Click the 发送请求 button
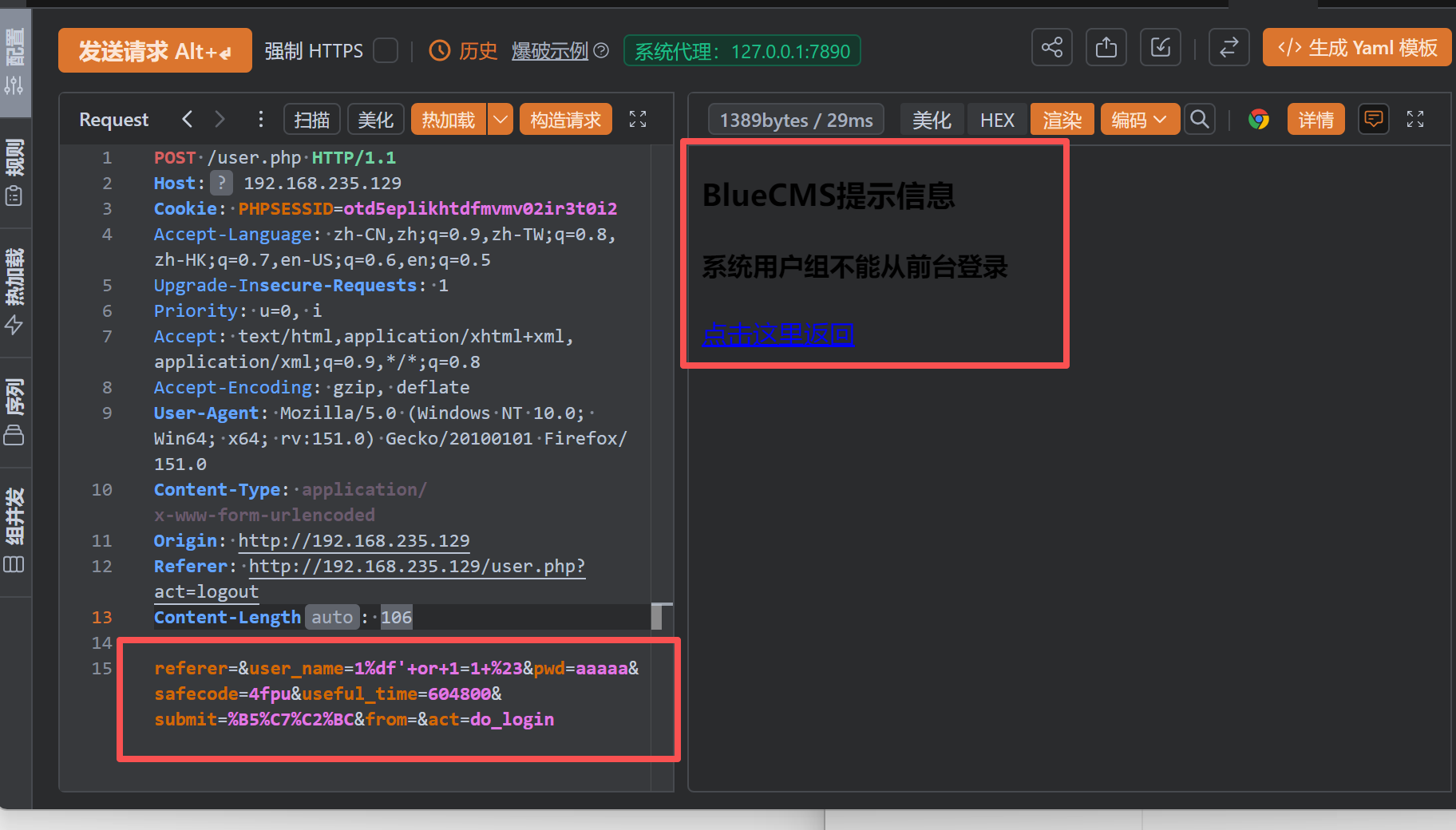 point(155,50)
